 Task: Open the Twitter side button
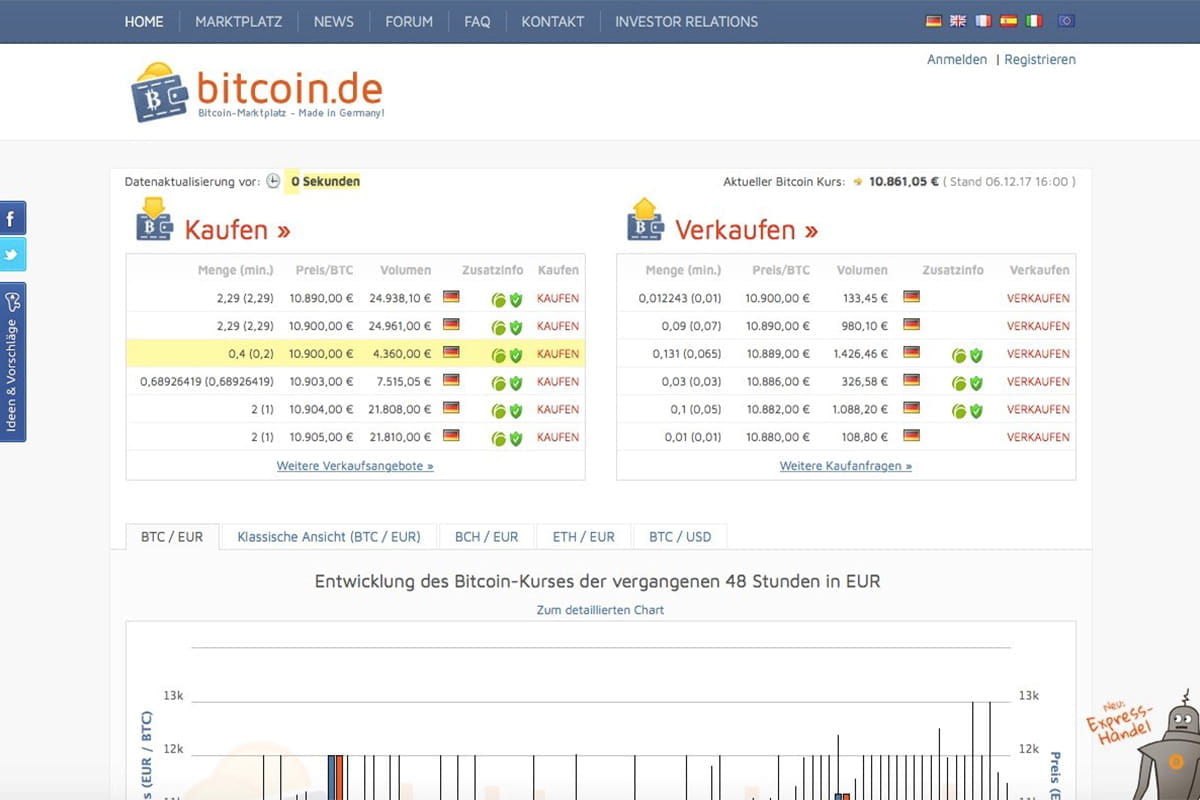(x=13, y=254)
